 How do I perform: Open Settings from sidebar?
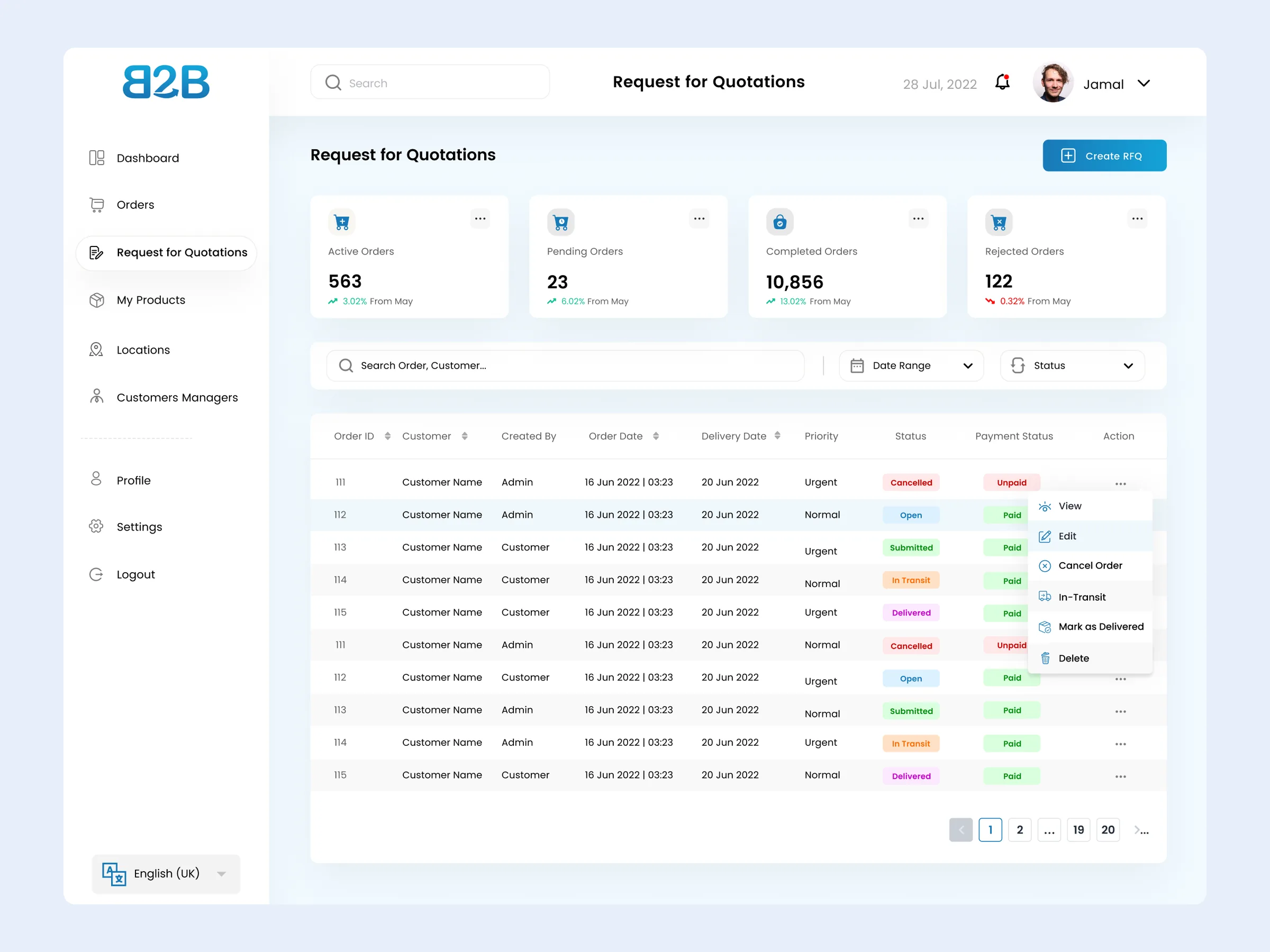coord(126,526)
